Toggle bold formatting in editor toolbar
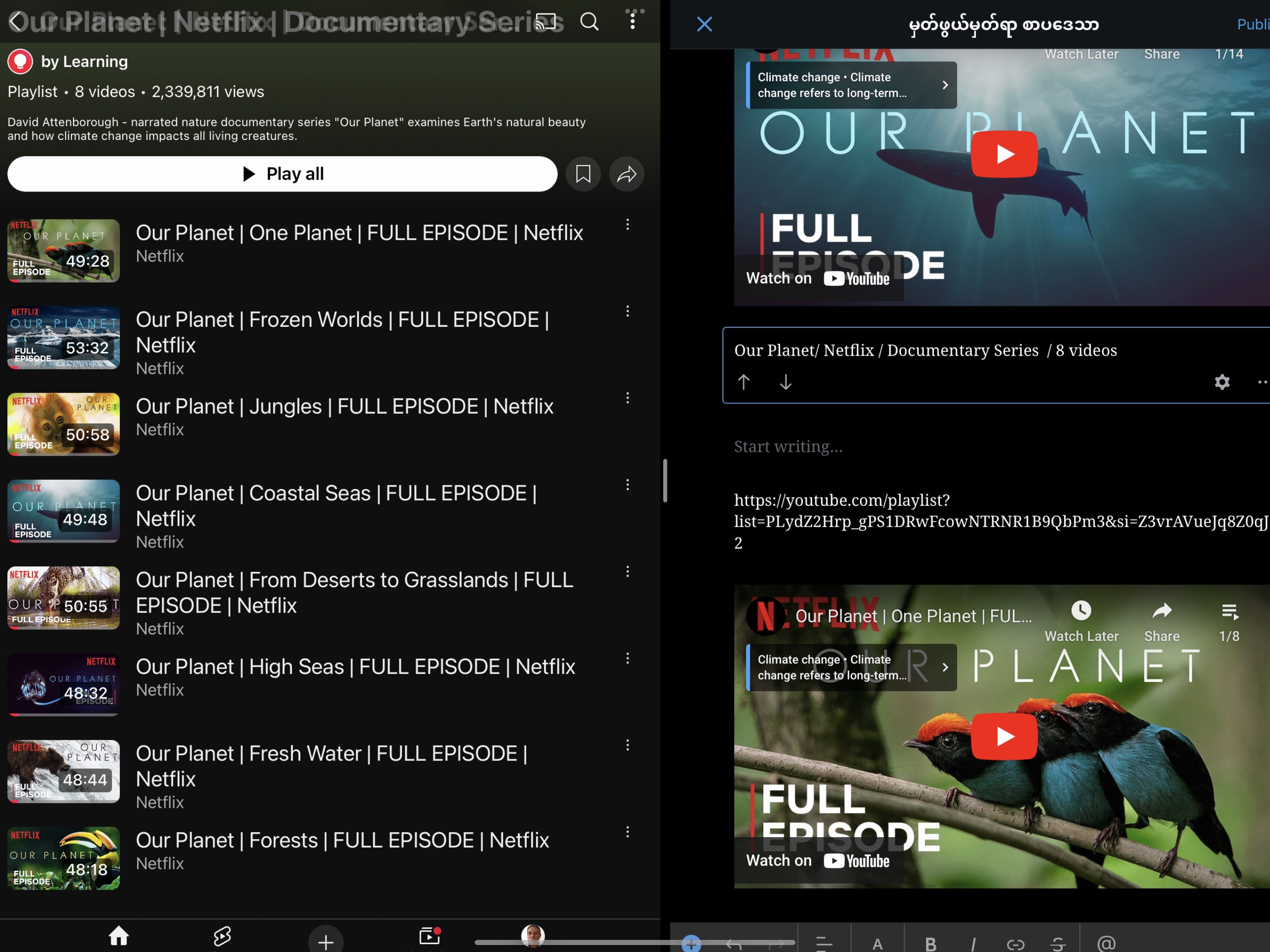The height and width of the screenshot is (952, 1270). (x=931, y=943)
